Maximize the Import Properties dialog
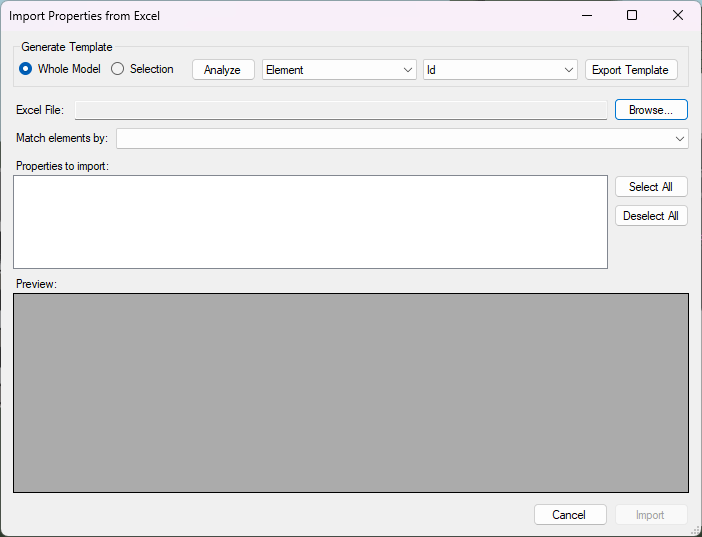The width and height of the screenshot is (702, 537). [632, 15]
